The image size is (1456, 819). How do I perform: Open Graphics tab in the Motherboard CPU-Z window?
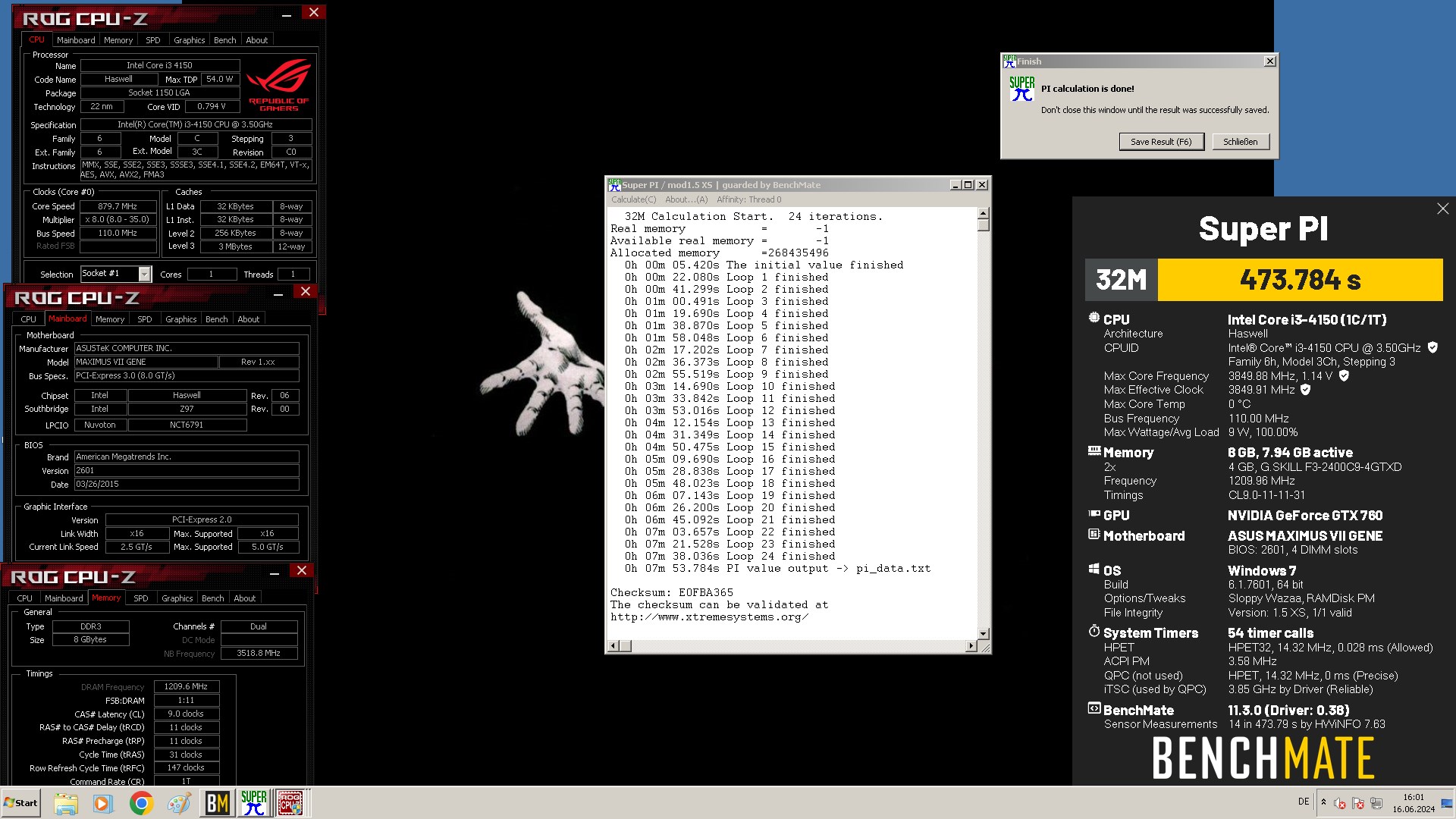click(x=181, y=319)
